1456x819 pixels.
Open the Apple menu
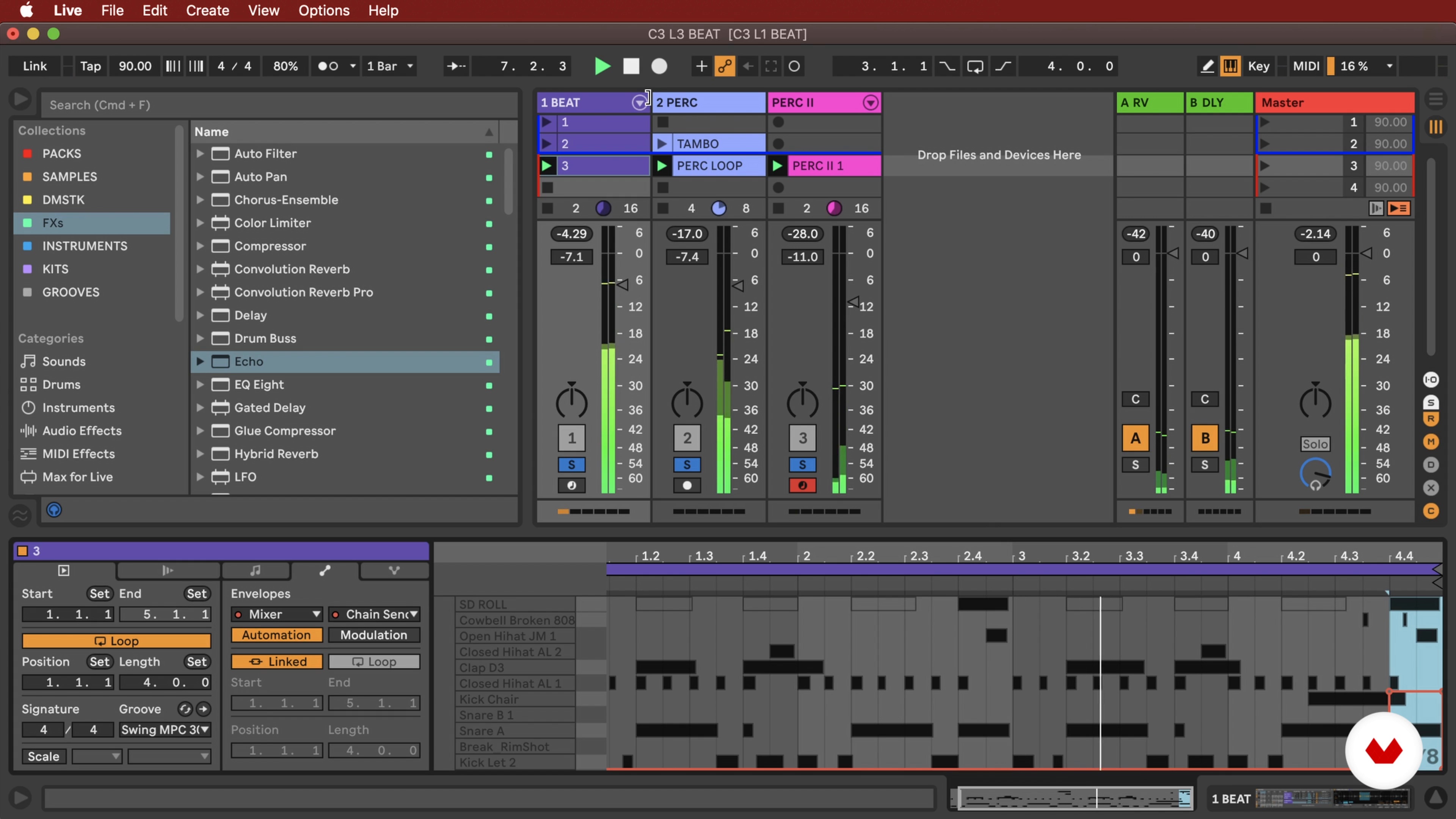point(26,10)
